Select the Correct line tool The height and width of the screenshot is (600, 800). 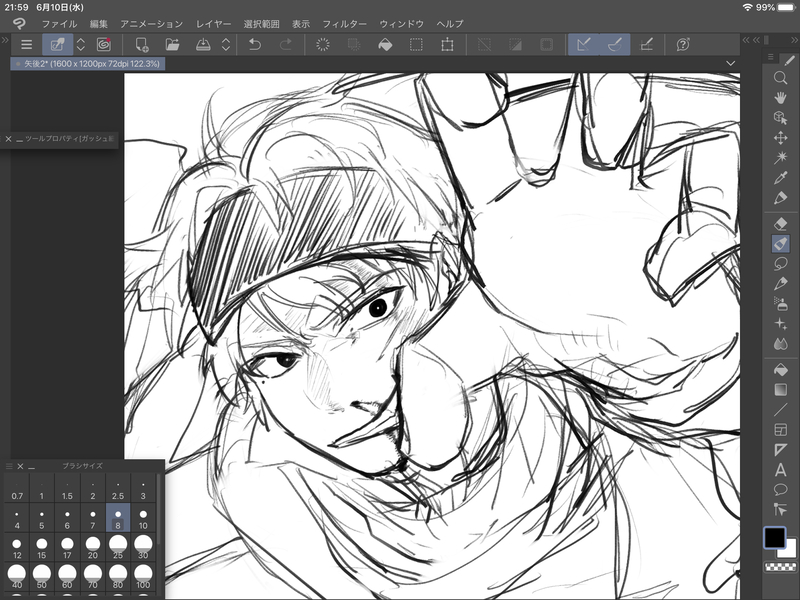click(x=780, y=510)
